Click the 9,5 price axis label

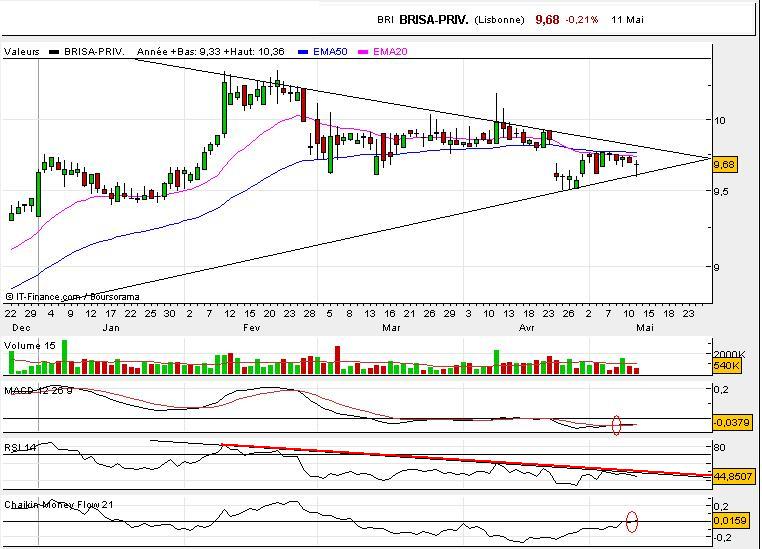[720, 191]
